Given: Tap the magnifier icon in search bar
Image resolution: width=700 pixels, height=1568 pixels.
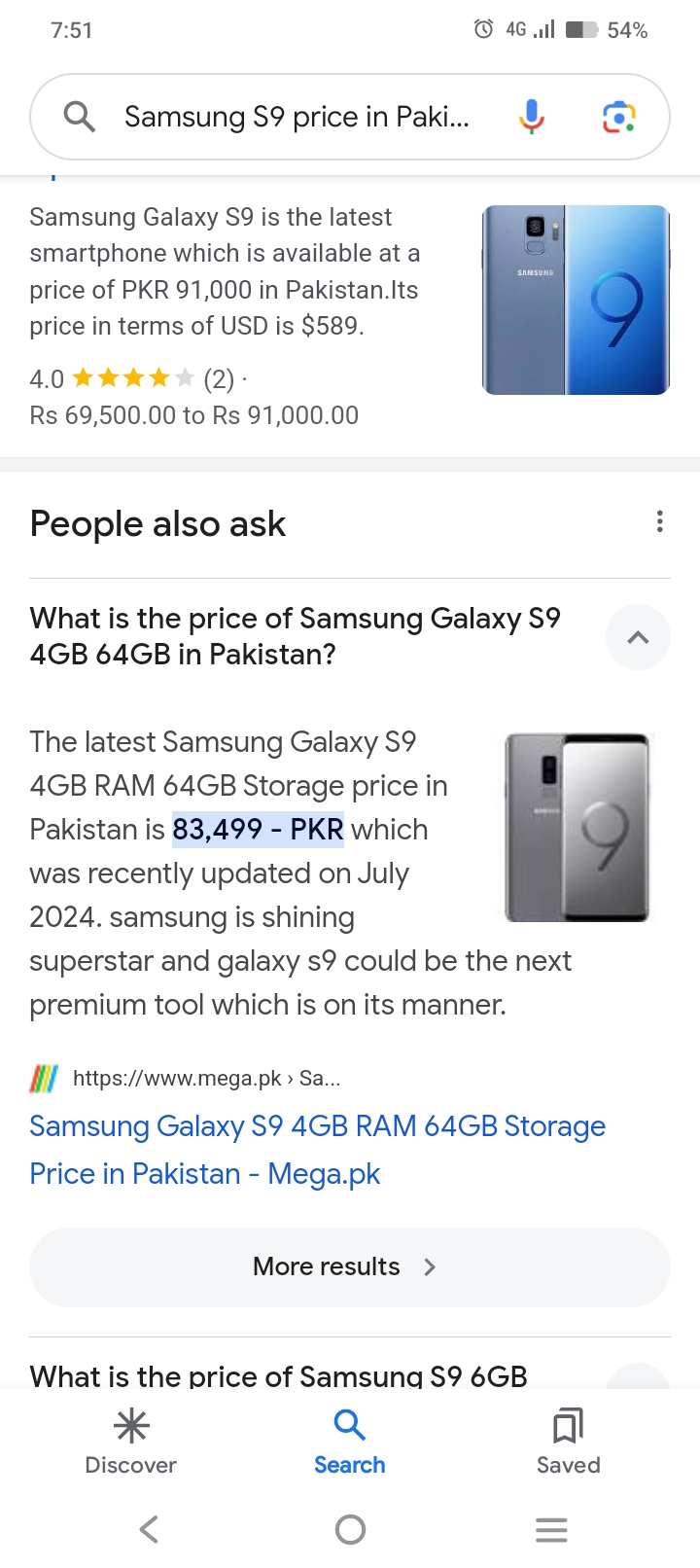Looking at the screenshot, I should 79,117.
